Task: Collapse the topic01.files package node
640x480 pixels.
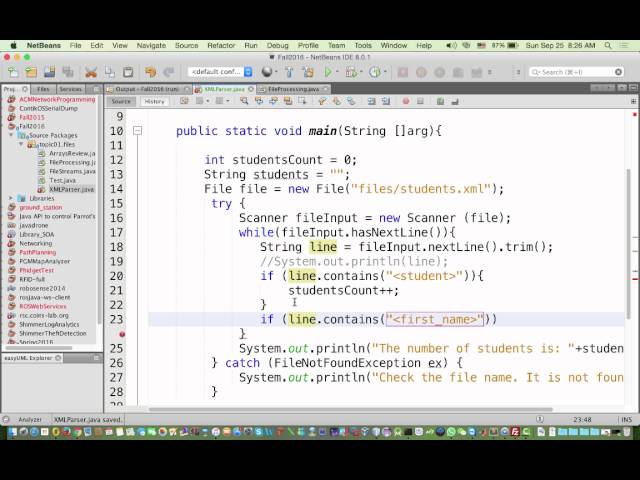Action: (21, 144)
